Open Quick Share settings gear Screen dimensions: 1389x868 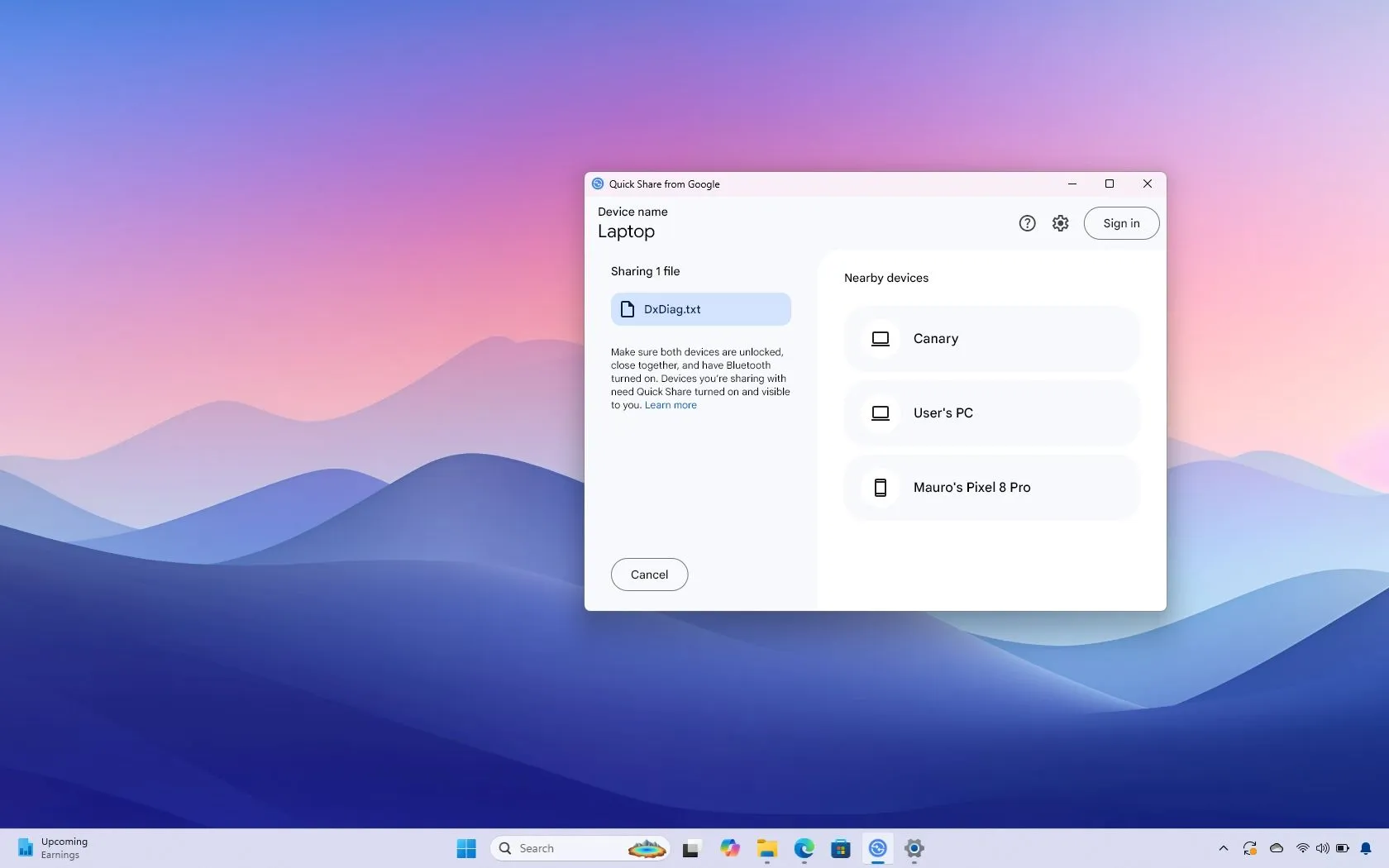pyautogui.click(x=1061, y=223)
